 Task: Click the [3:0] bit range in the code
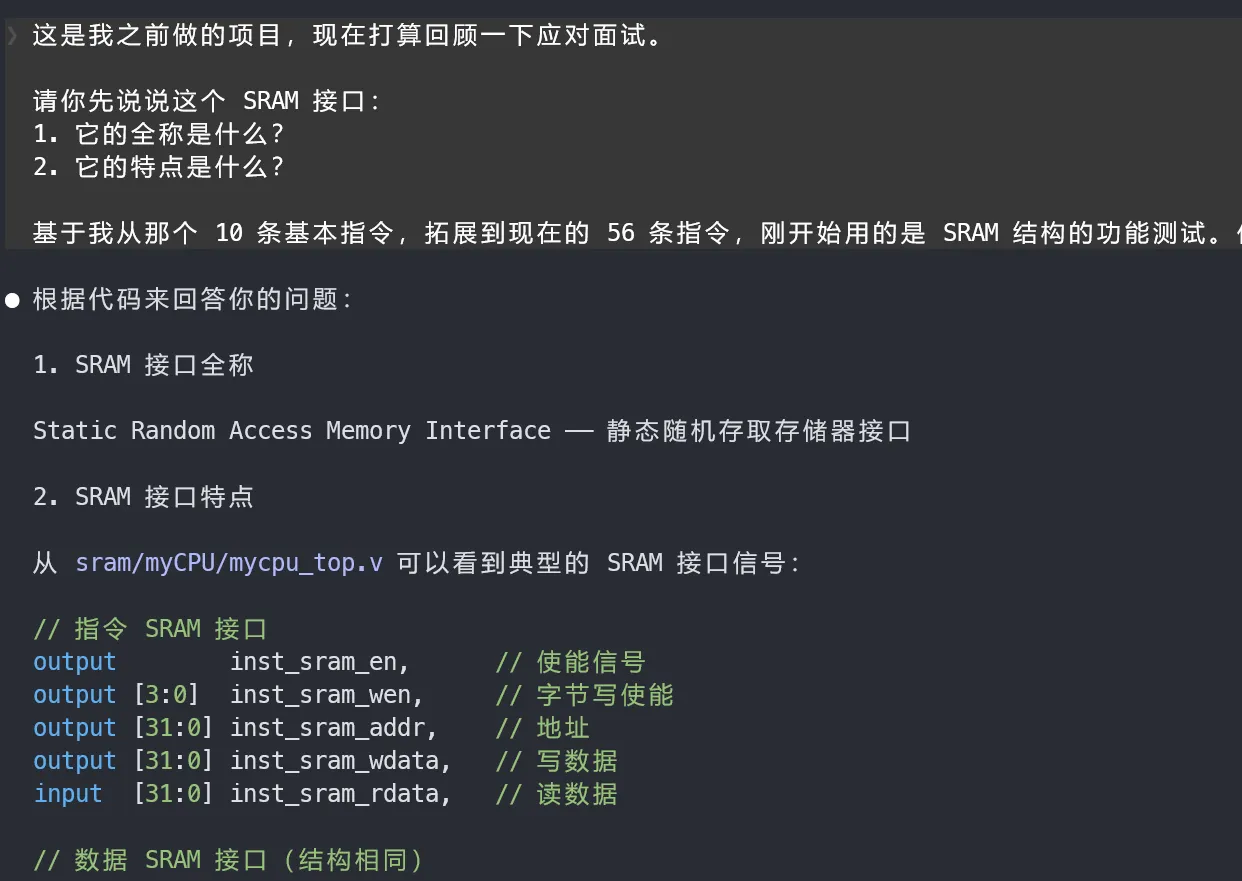[x=166, y=695]
